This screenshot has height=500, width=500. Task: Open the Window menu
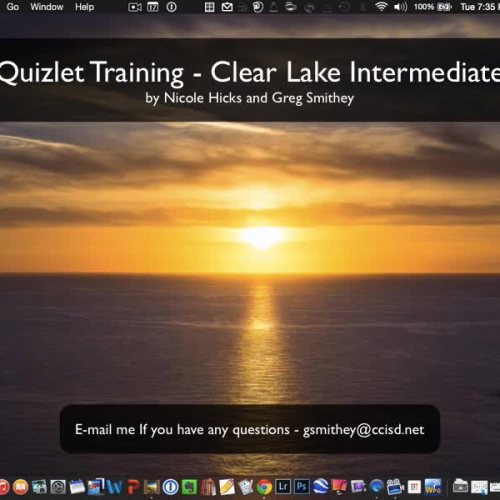coord(47,7)
